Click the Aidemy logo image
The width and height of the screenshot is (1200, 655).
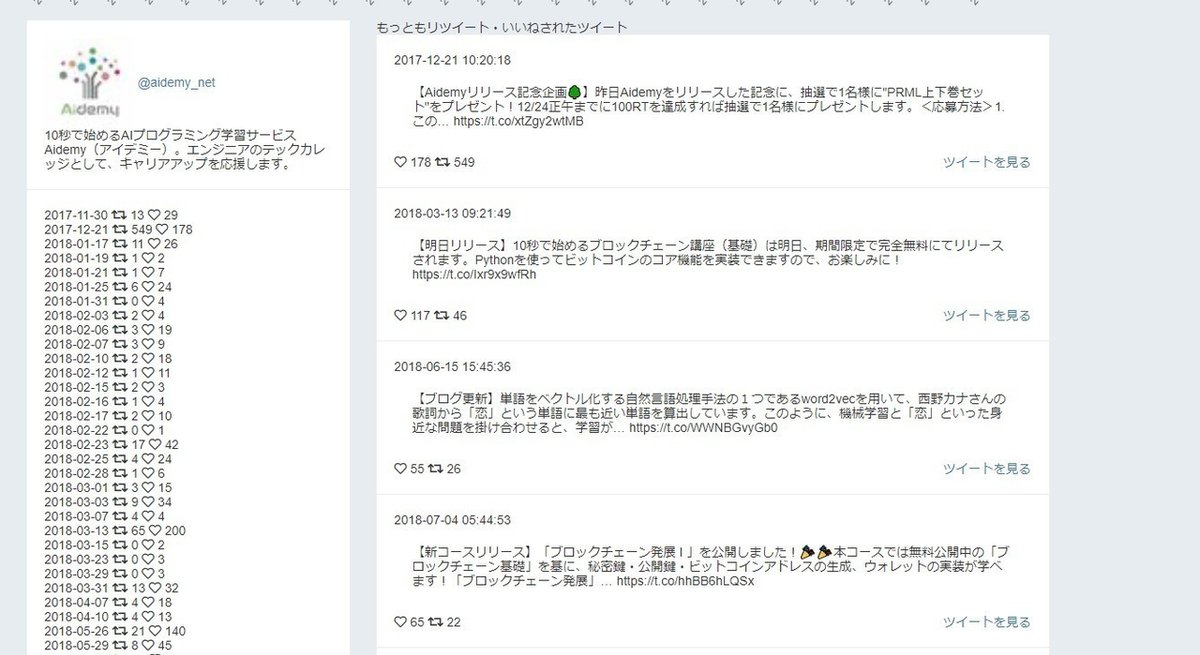click(90, 82)
